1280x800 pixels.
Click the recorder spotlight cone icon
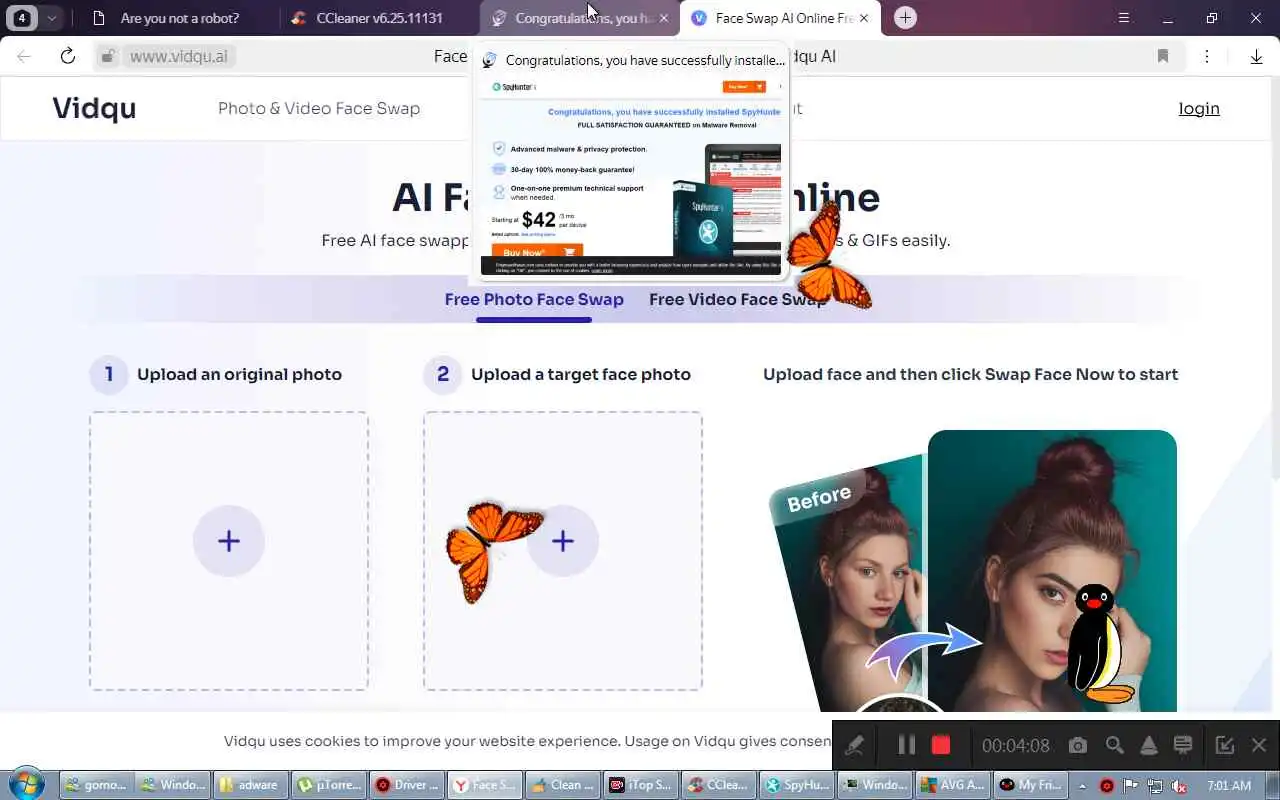(x=1149, y=745)
